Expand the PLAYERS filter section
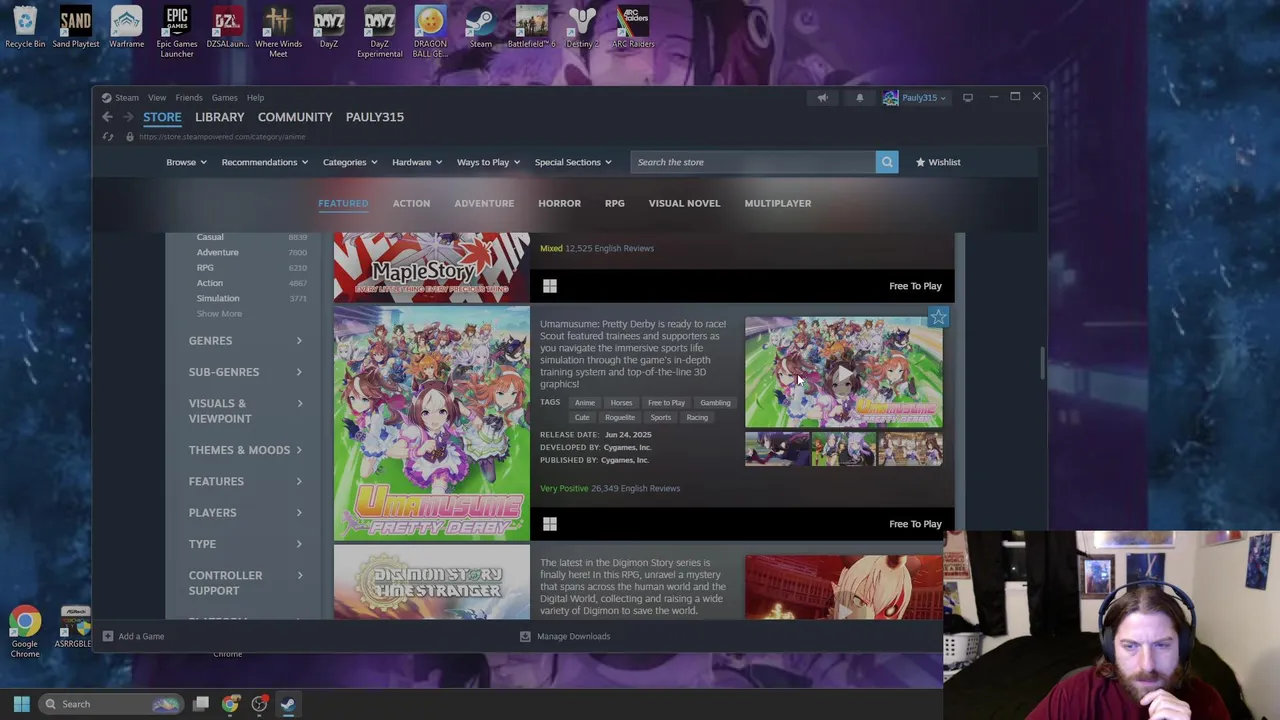This screenshot has height=720, width=1280. (x=246, y=513)
